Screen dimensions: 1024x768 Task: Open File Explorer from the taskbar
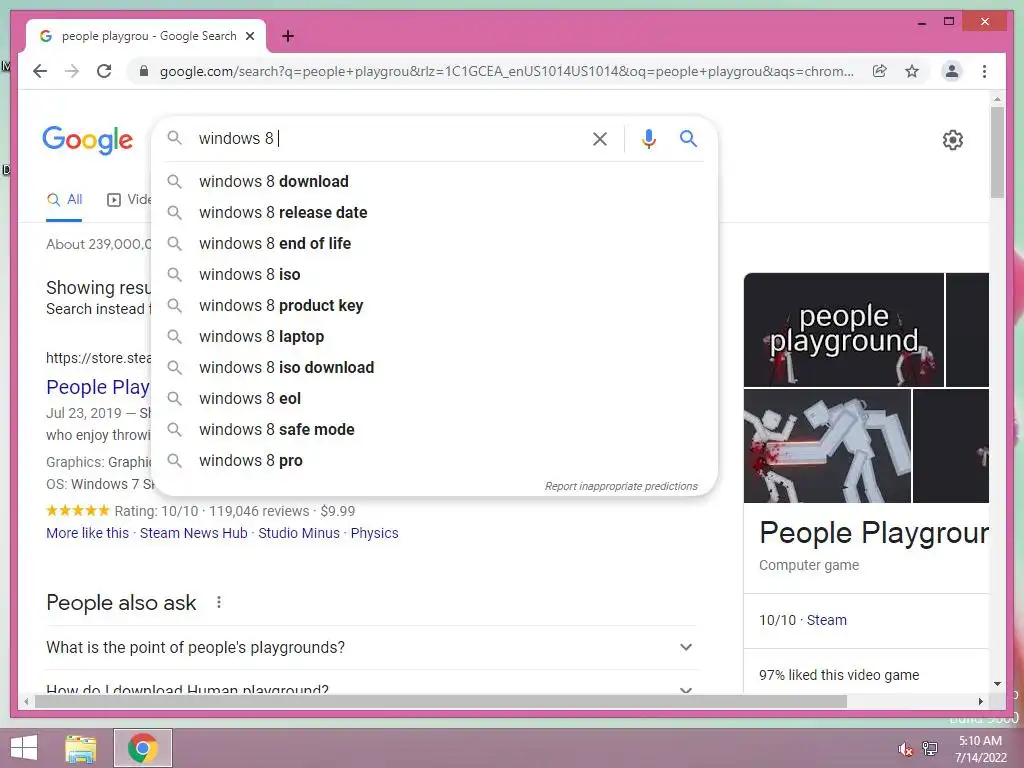(x=81, y=748)
